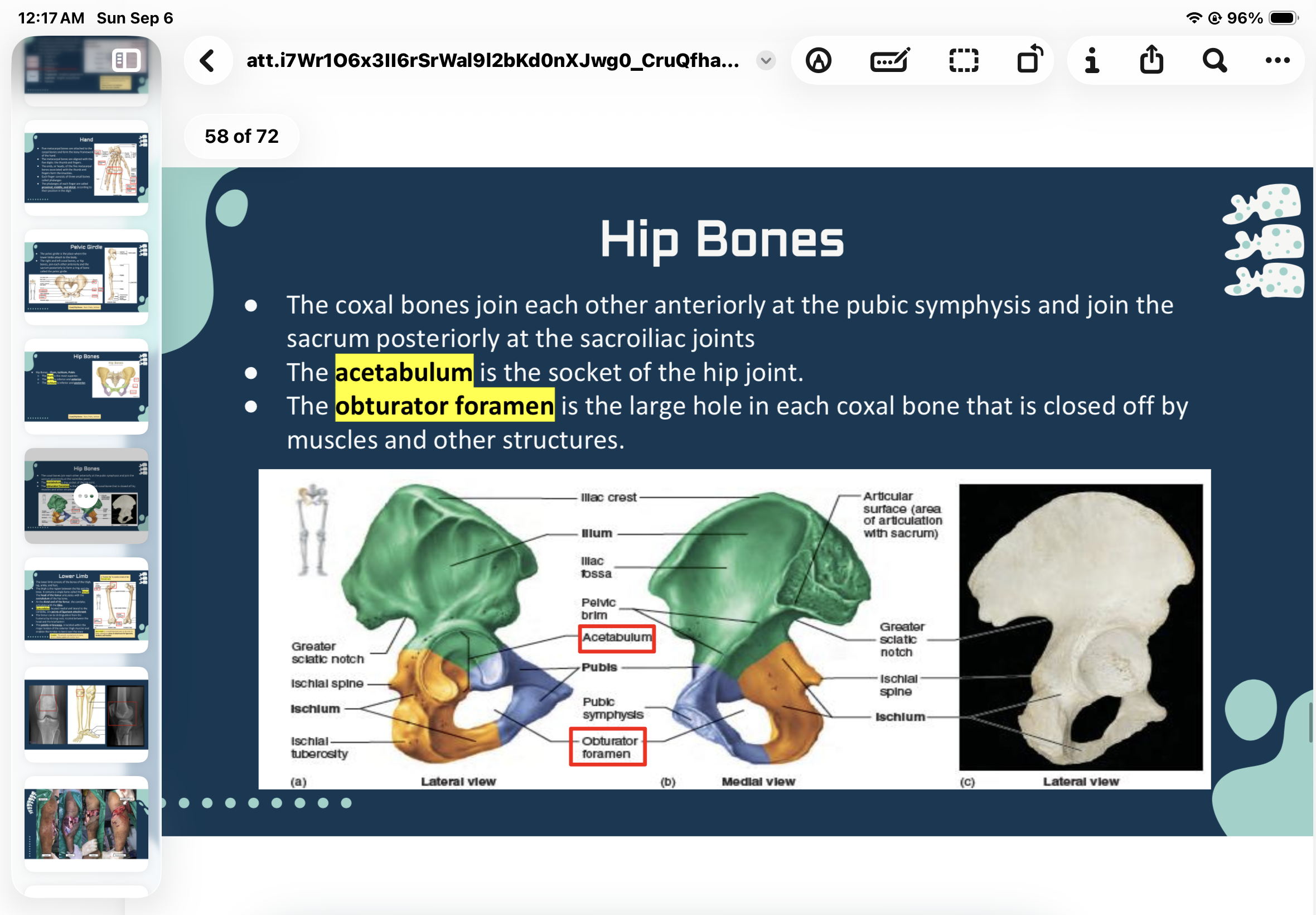Go back using the left chevron button
This screenshot has height=915, width=1316.
[207, 60]
